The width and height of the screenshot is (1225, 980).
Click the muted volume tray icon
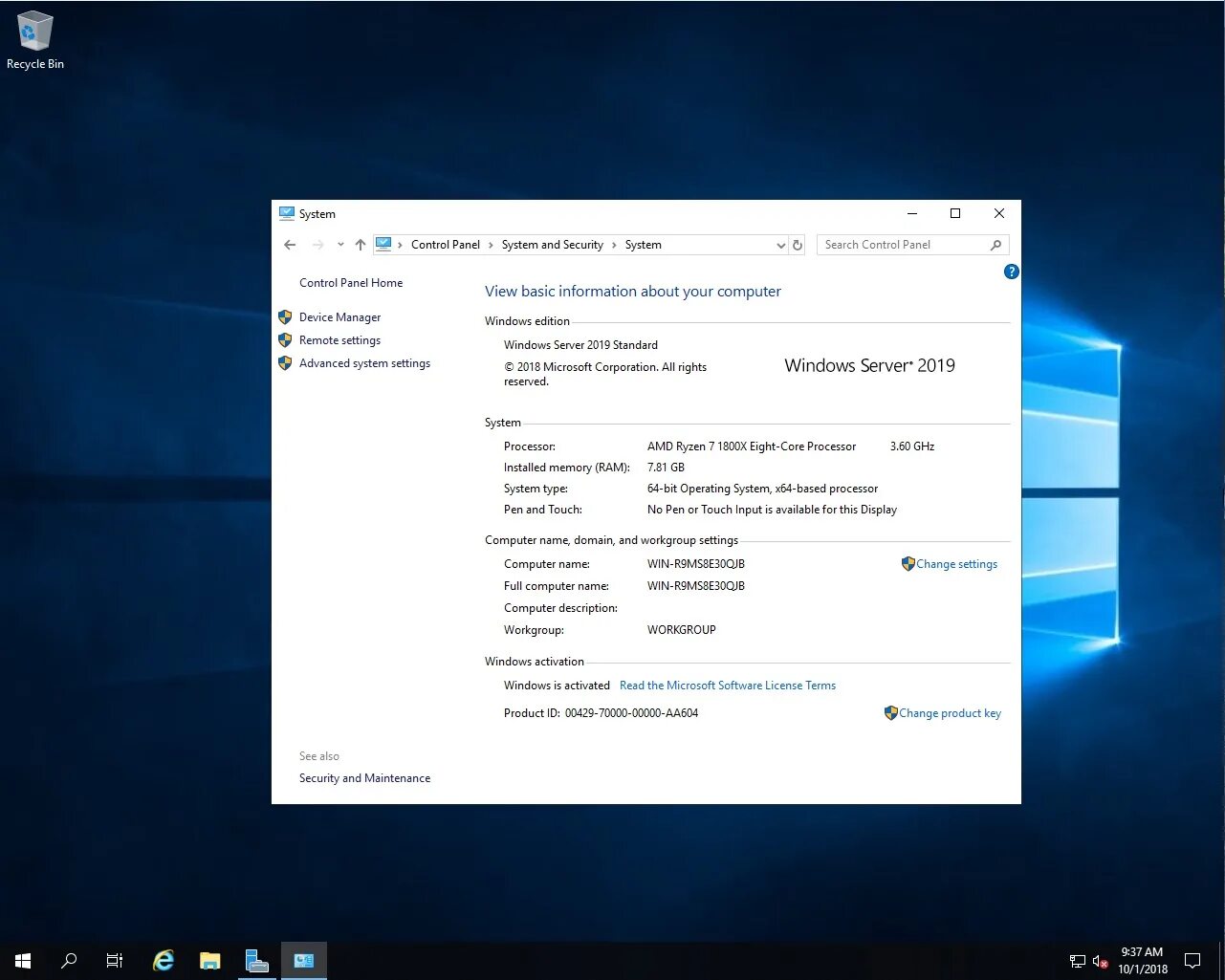[x=1100, y=962]
